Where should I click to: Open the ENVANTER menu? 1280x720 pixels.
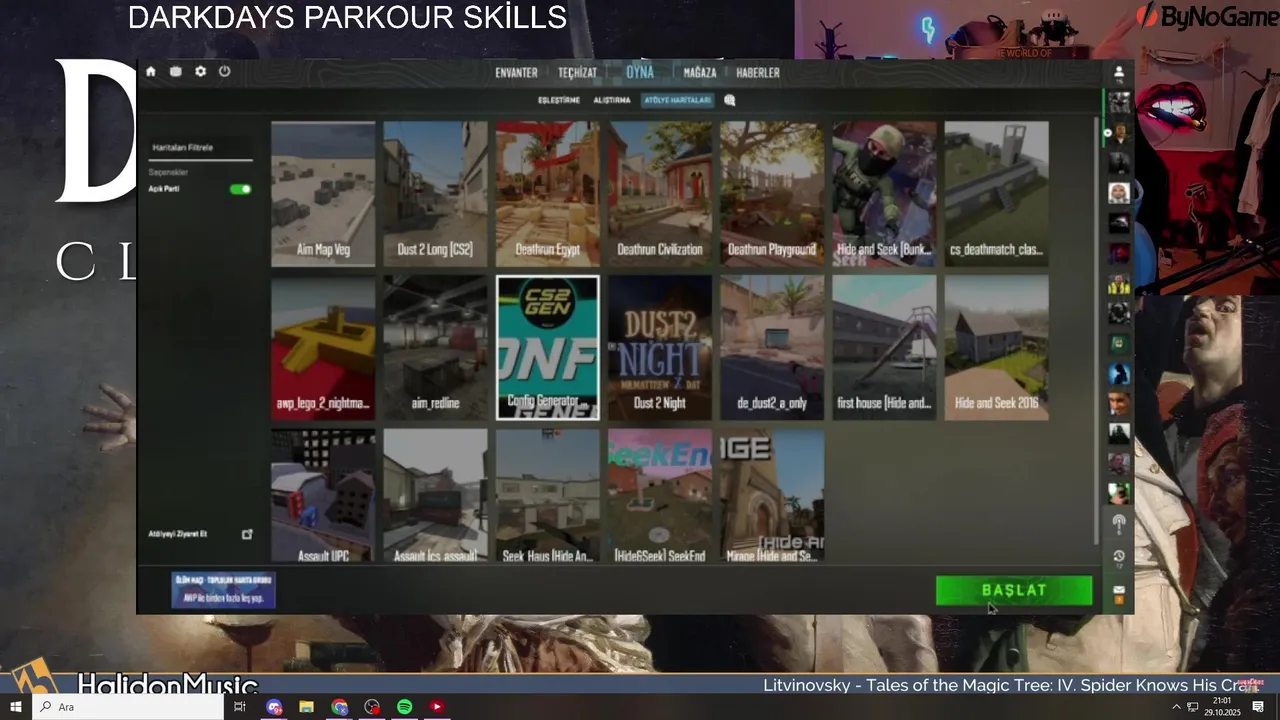(x=516, y=73)
